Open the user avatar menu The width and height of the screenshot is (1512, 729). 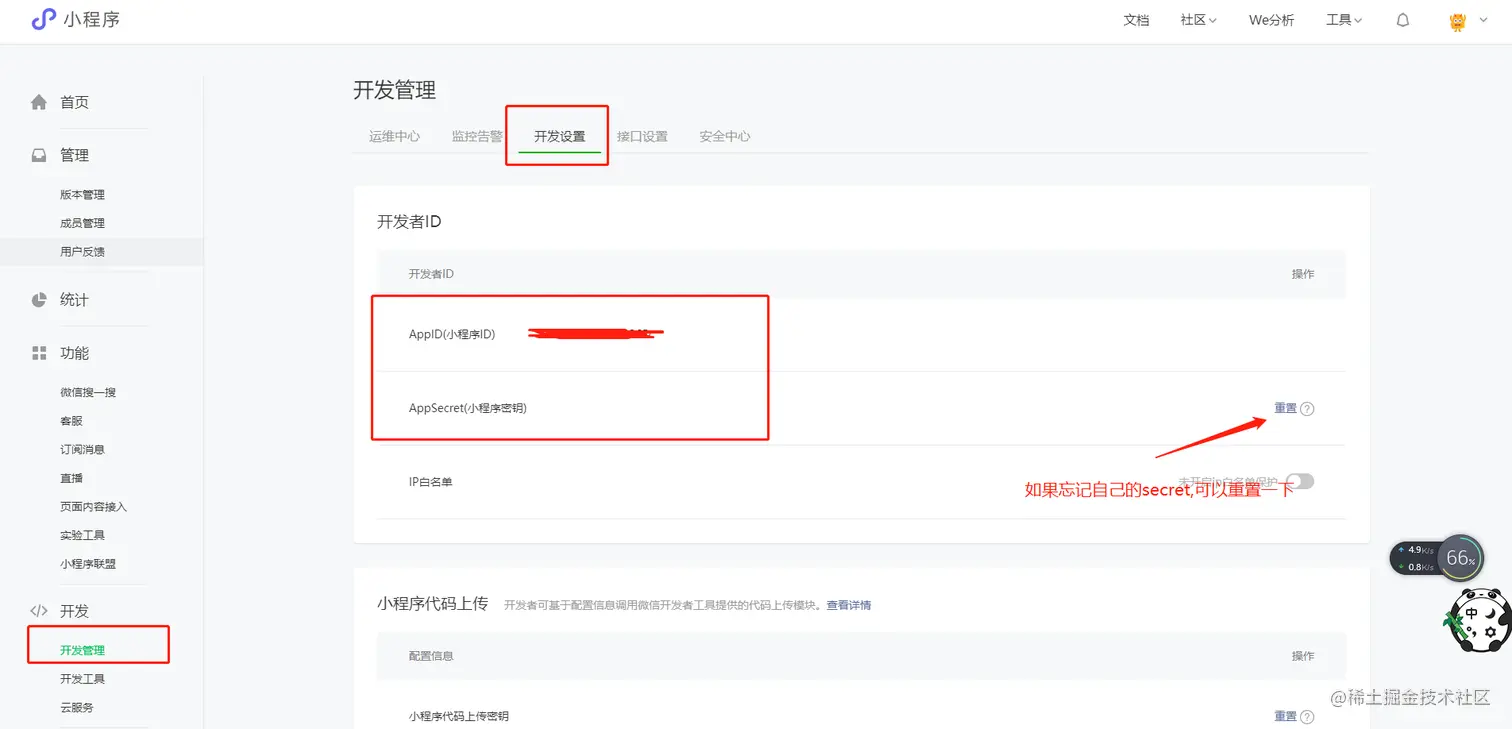point(1457,20)
